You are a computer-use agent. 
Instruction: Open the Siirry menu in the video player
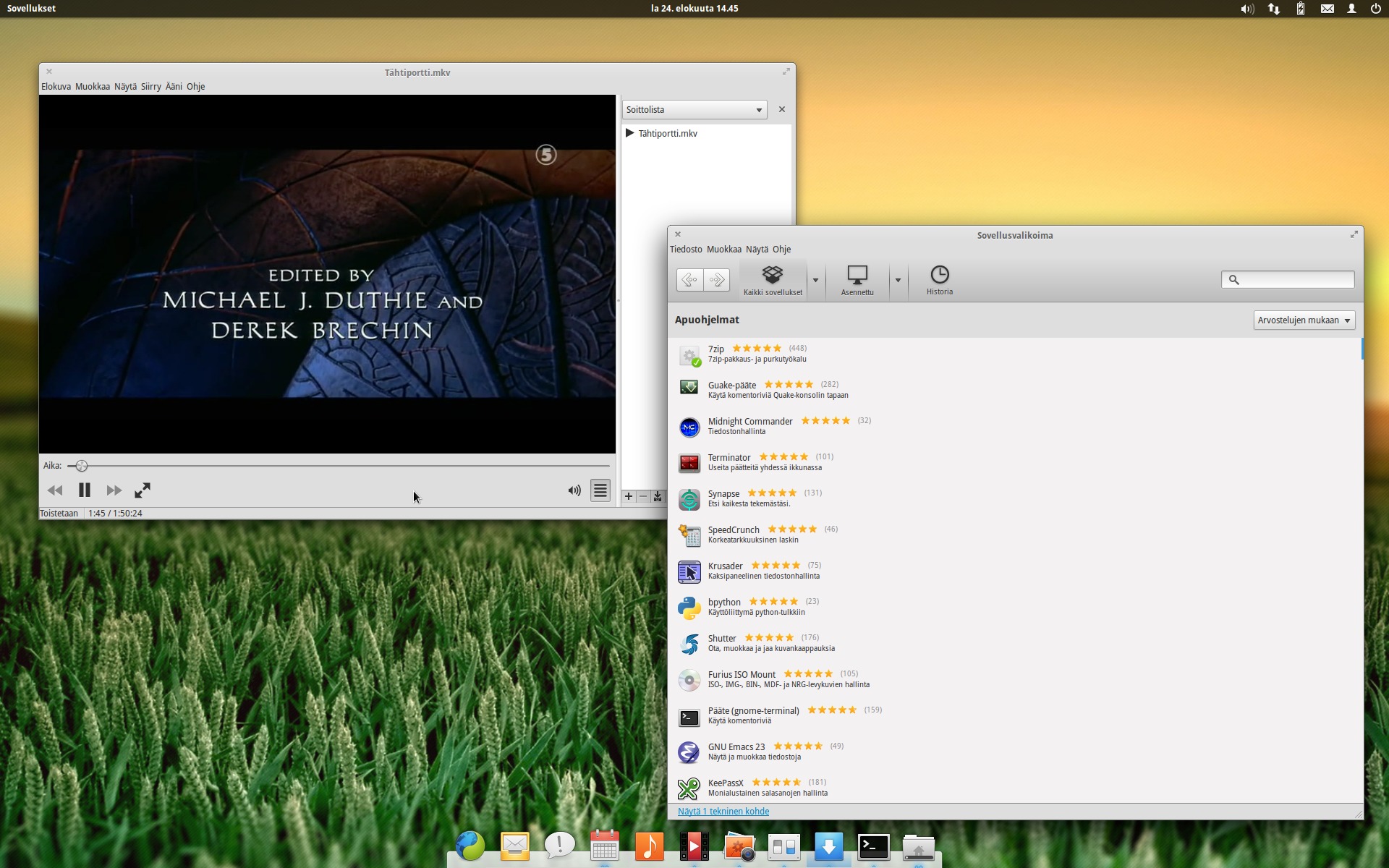(151, 86)
